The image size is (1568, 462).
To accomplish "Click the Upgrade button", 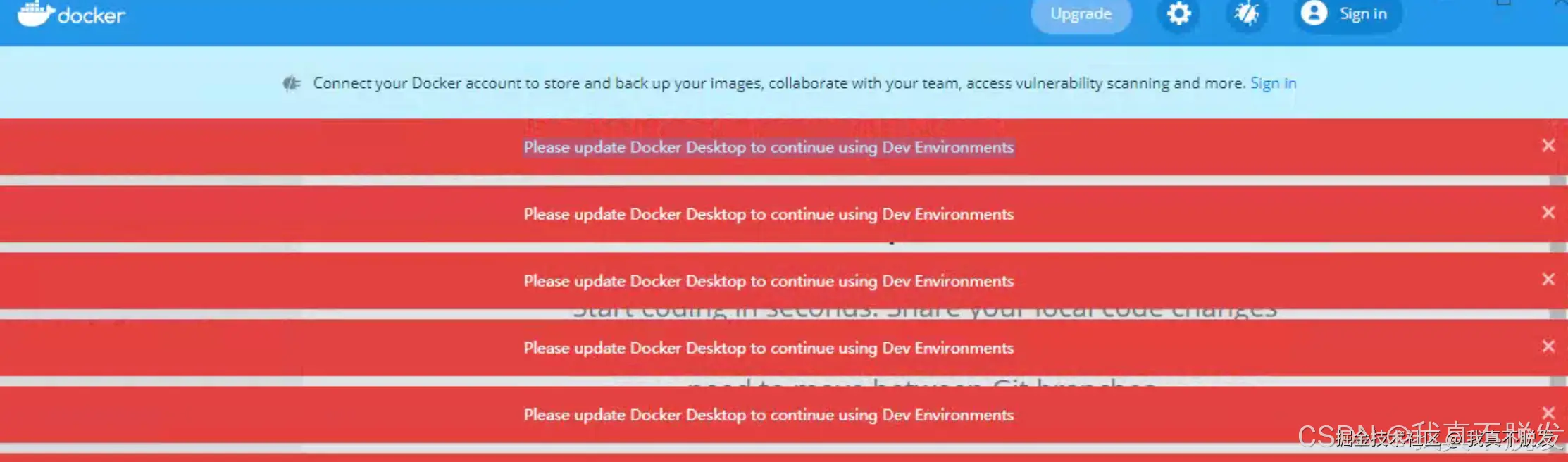I will click(1081, 14).
